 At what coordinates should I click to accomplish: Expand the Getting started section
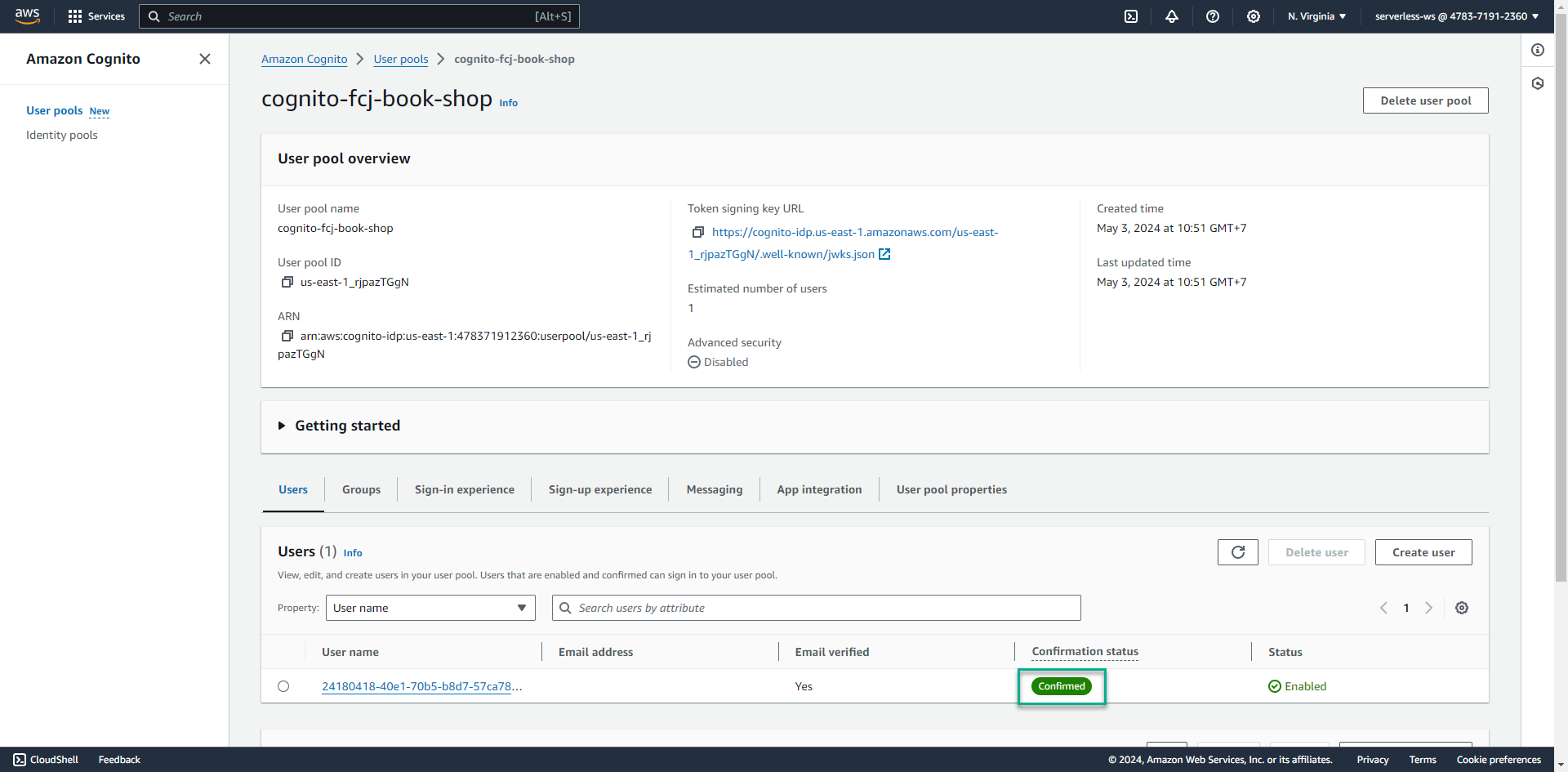339,426
